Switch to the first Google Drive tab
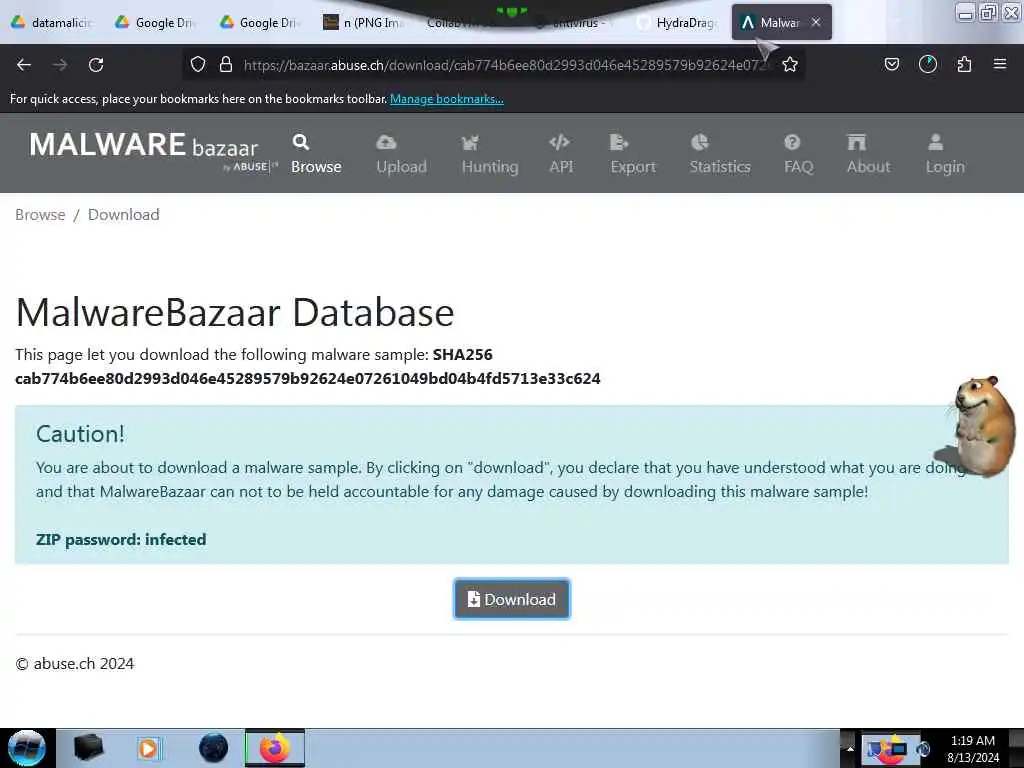The width and height of the screenshot is (1024, 768). pos(155,22)
